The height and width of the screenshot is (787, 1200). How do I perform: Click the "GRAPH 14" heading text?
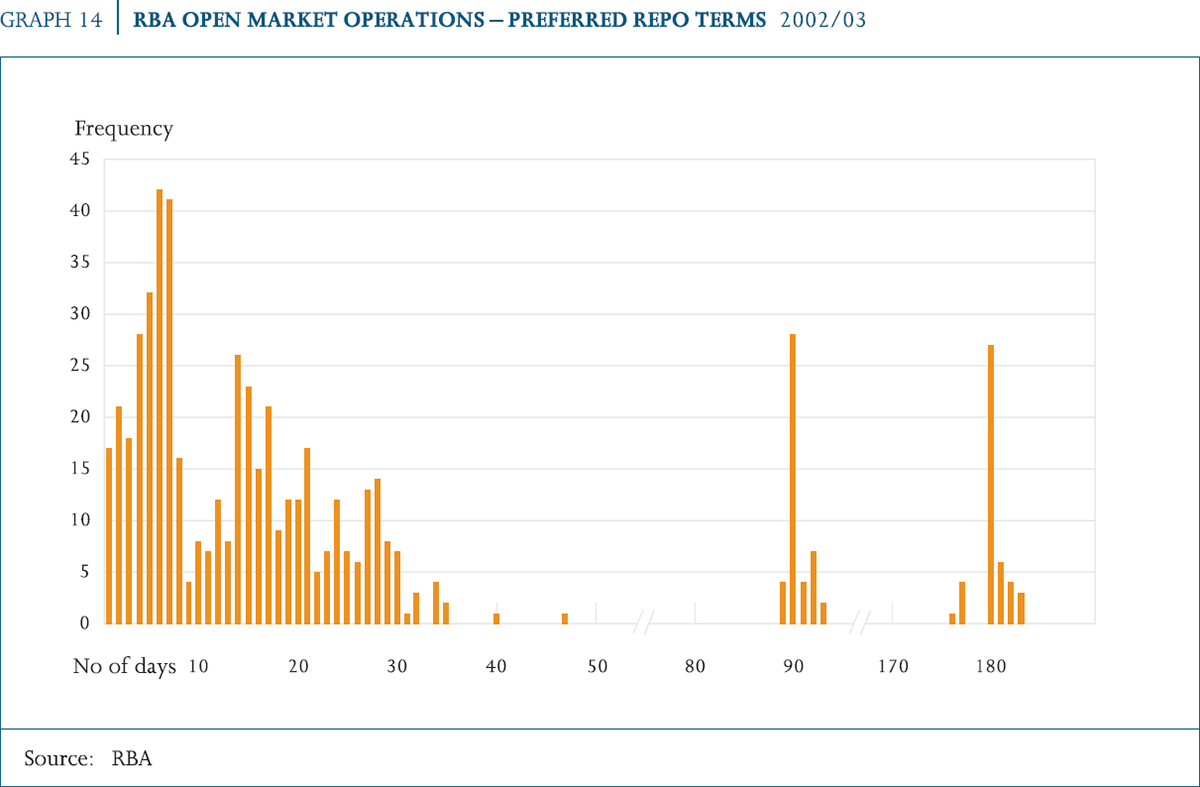52,20
